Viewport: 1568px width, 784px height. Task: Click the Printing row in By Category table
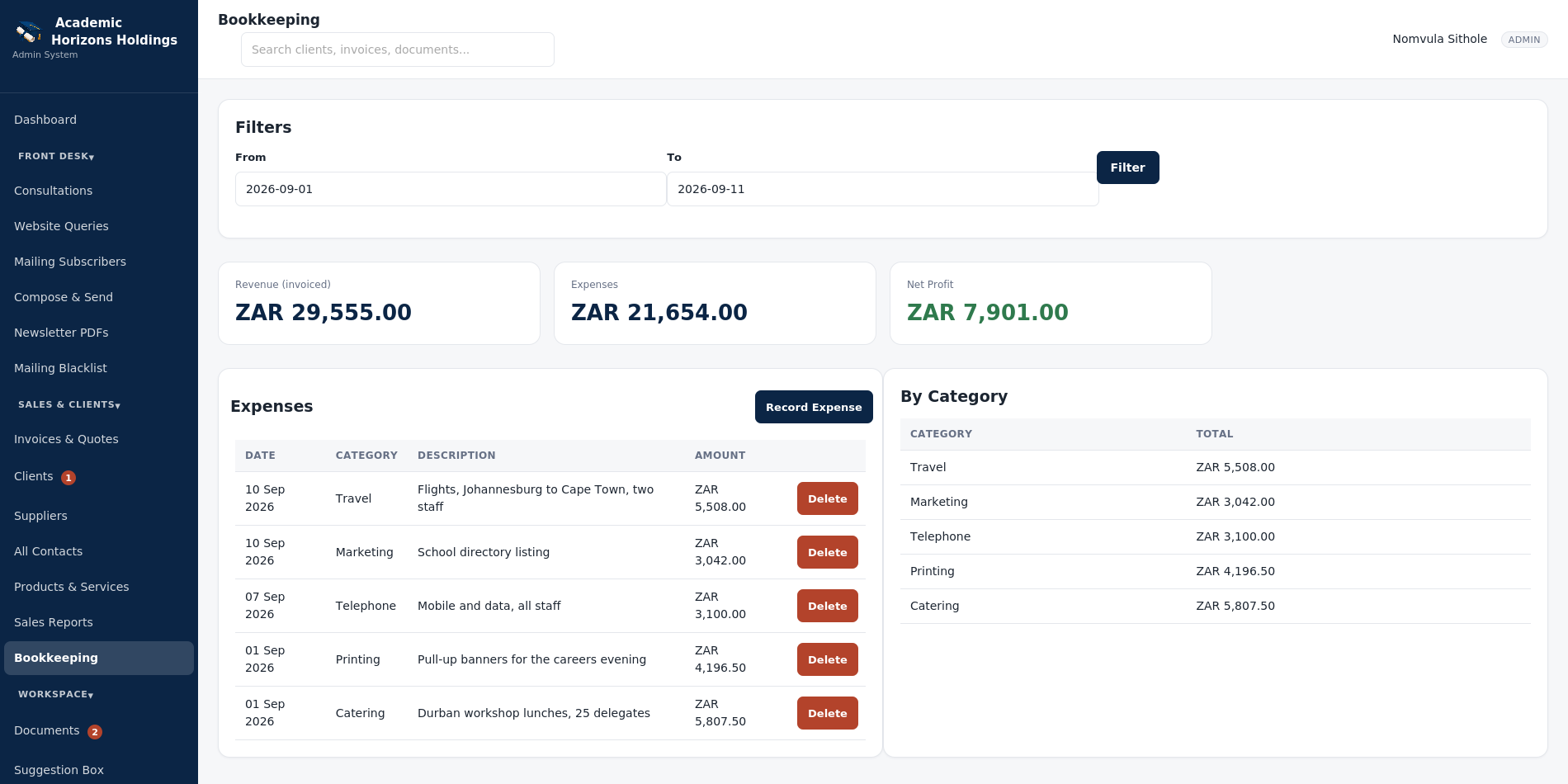tap(1216, 571)
